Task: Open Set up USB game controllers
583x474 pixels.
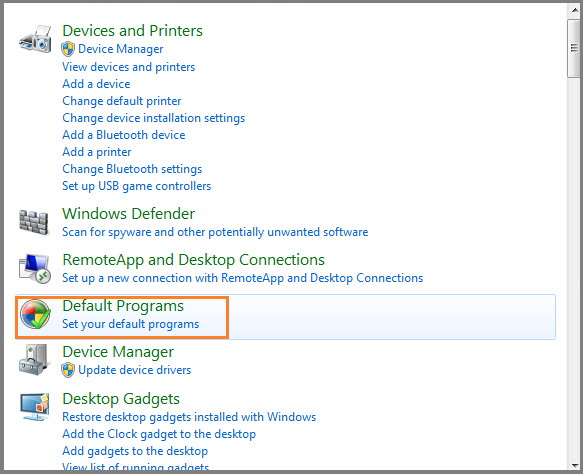Action: [x=136, y=186]
